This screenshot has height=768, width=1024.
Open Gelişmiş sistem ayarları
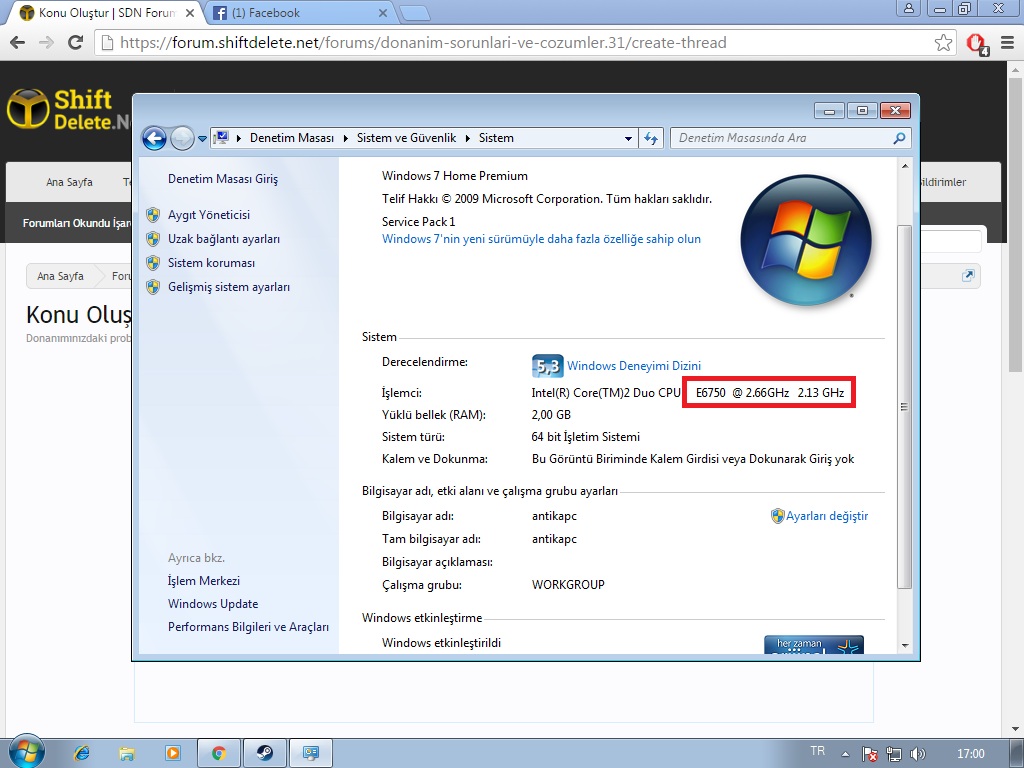[x=229, y=287]
